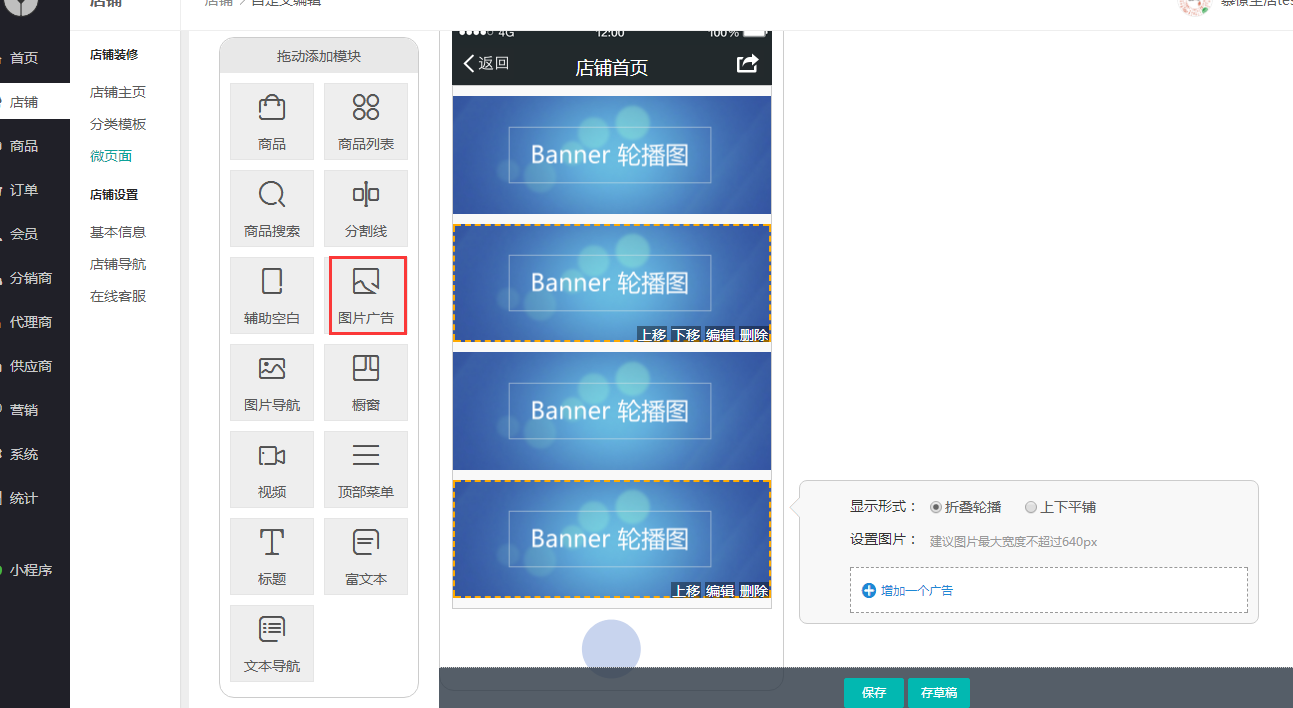Image resolution: width=1293 pixels, height=708 pixels.
Task: Pick the 分割线 divider module
Action: click(366, 207)
